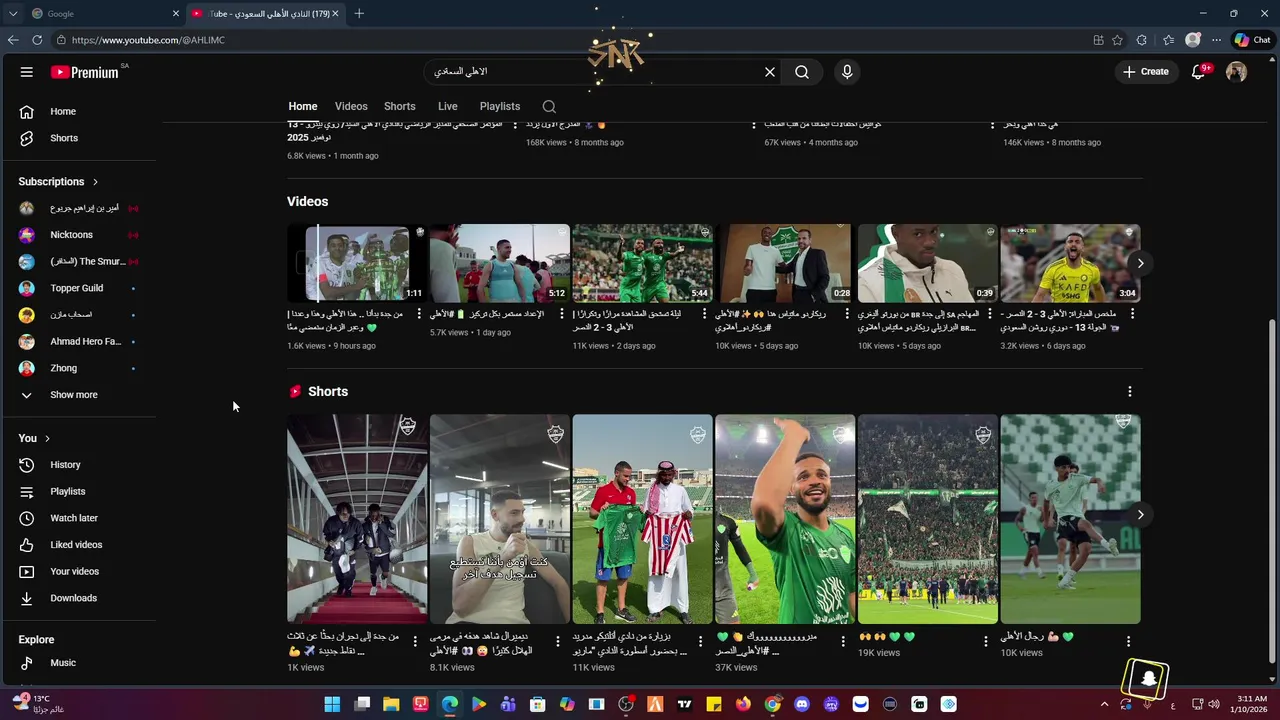Bookmark this page with star icon
1280x720 pixels.
(1117, 40)
